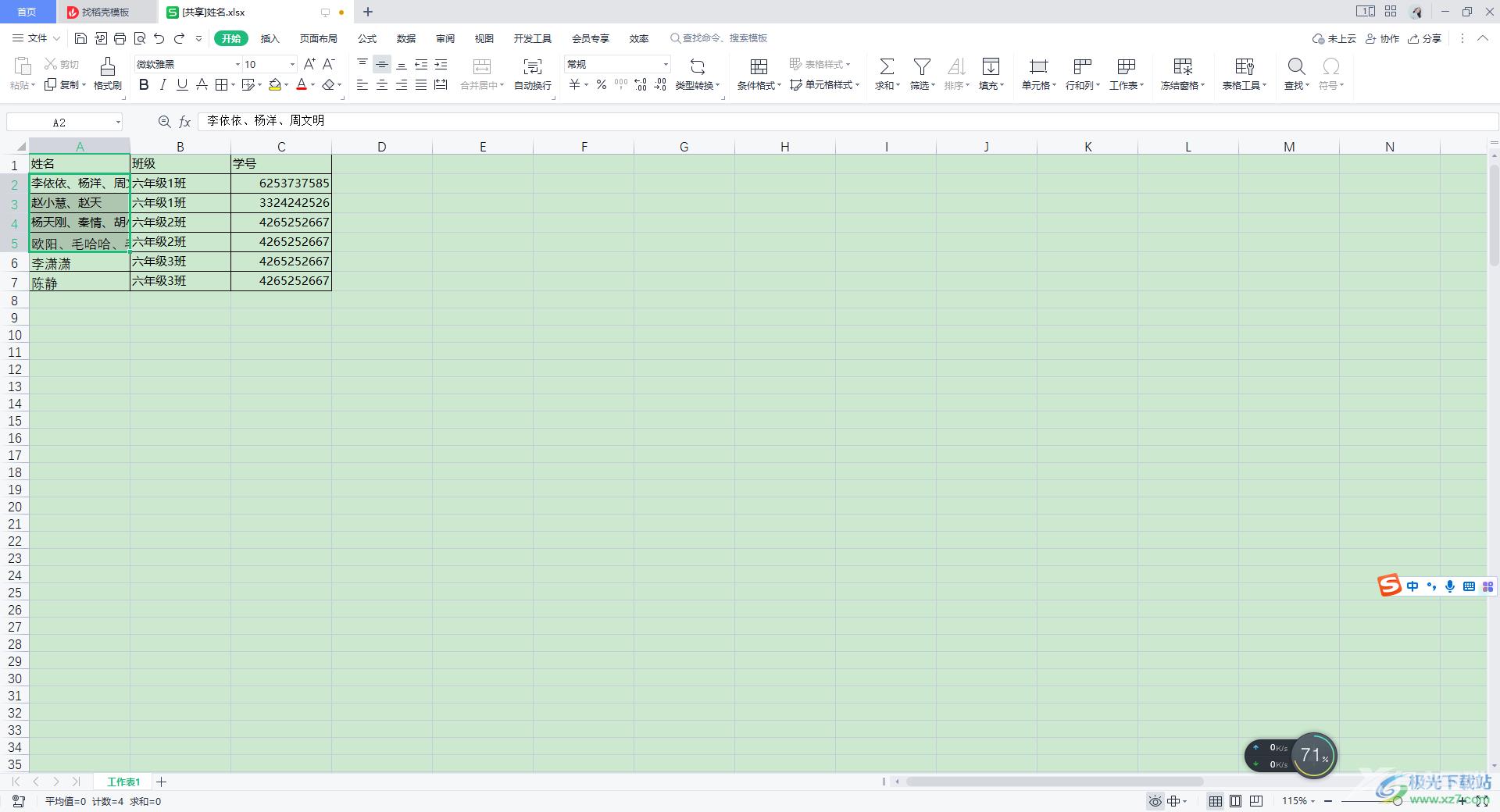Image resolution: width=1500 pixels, height=812 pixels.
Task: Toggle Underline formatting
Action: pyautogui.click(x=182, y=84)
